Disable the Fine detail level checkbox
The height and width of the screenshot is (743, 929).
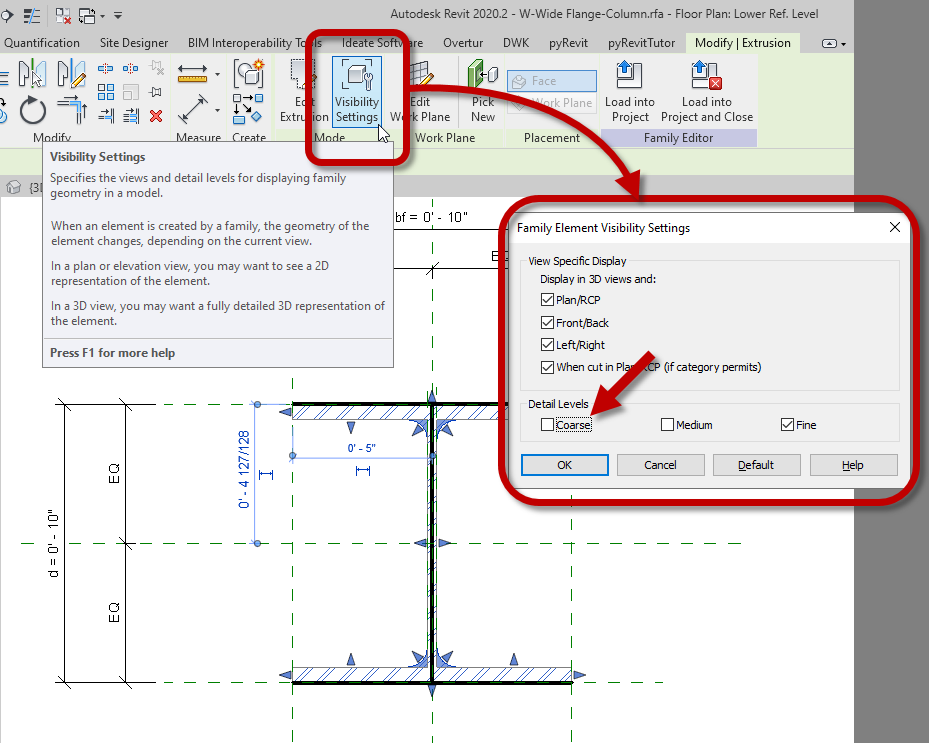tap(786, 424)
